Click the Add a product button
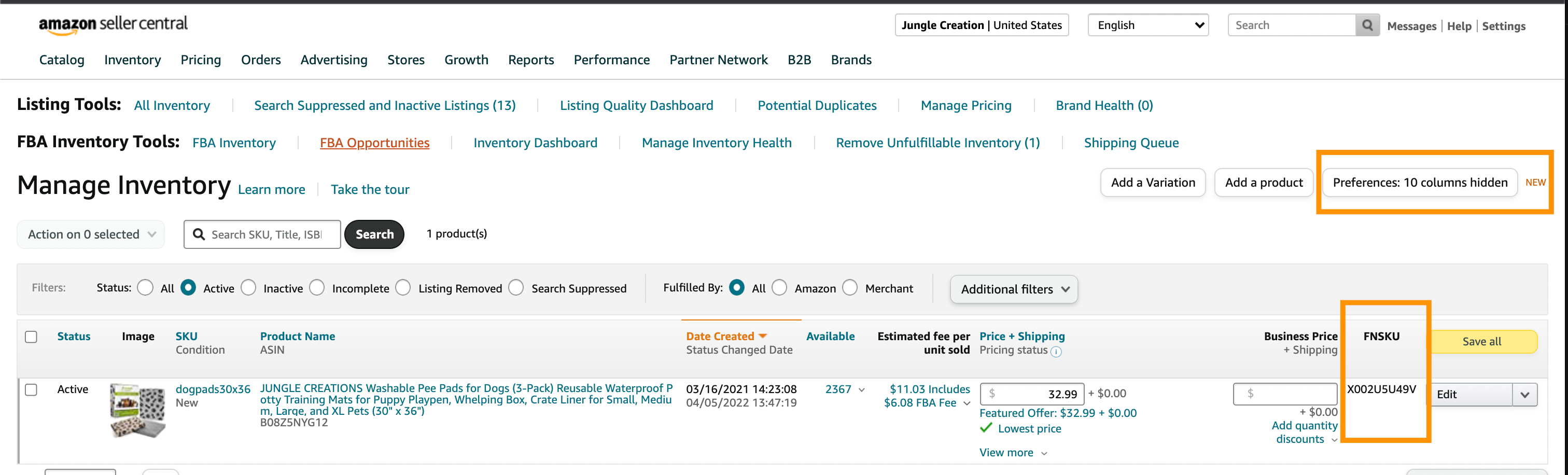Viewport: 1568px width, 475px height. coord(1264,183)
